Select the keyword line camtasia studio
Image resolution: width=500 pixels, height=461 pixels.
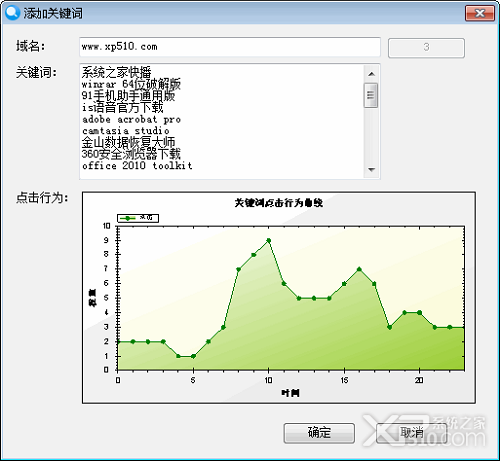(126, 131)
